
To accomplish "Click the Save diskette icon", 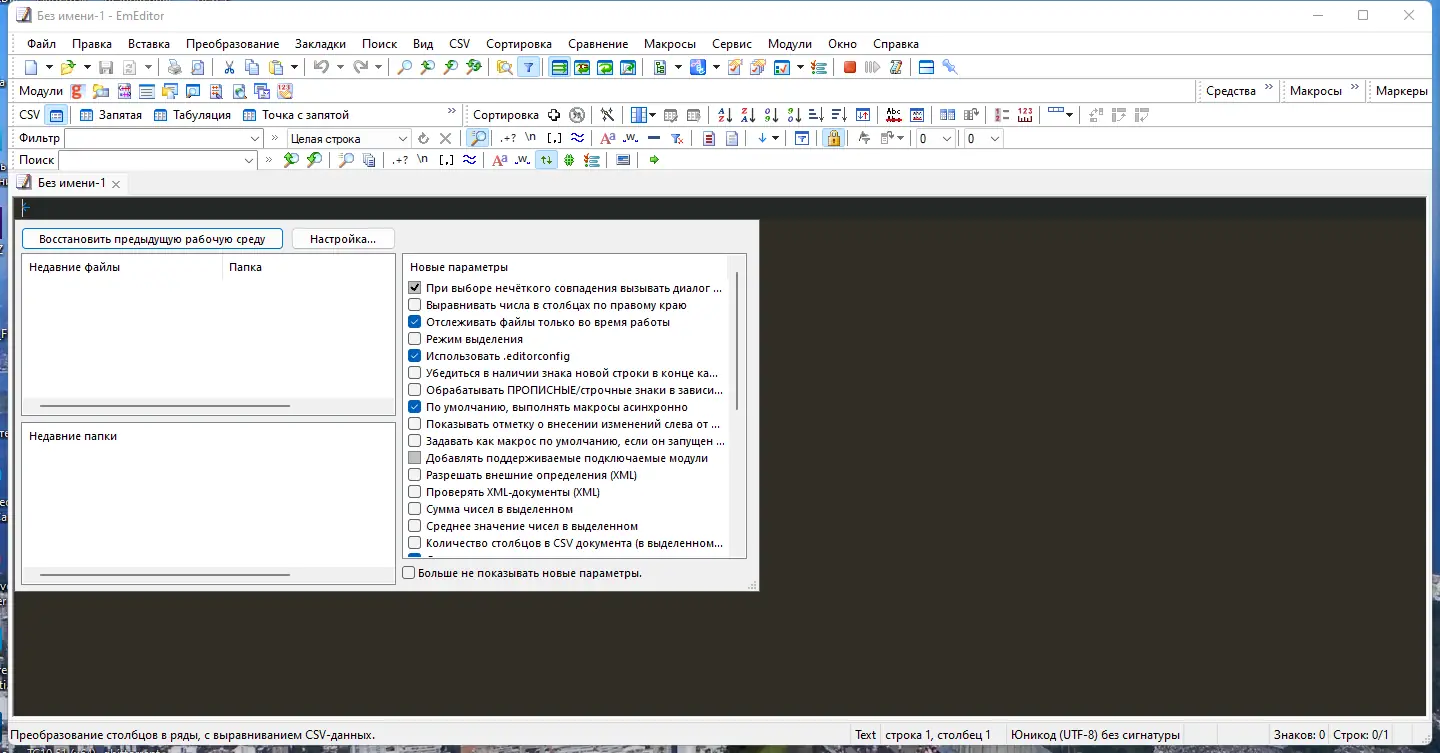I will point(106,67).
